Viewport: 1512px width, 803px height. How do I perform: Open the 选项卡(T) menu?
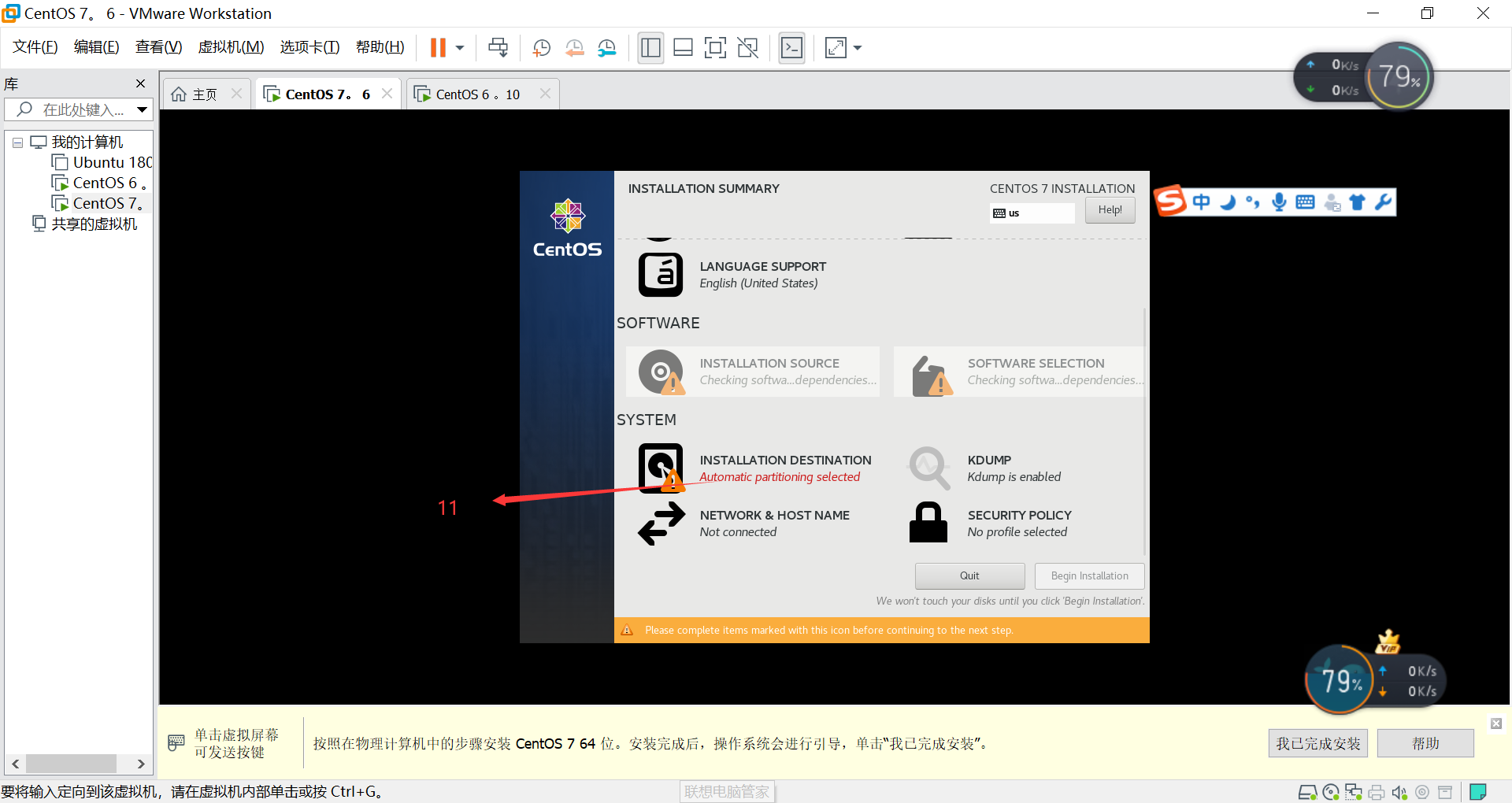click(310, 47)
